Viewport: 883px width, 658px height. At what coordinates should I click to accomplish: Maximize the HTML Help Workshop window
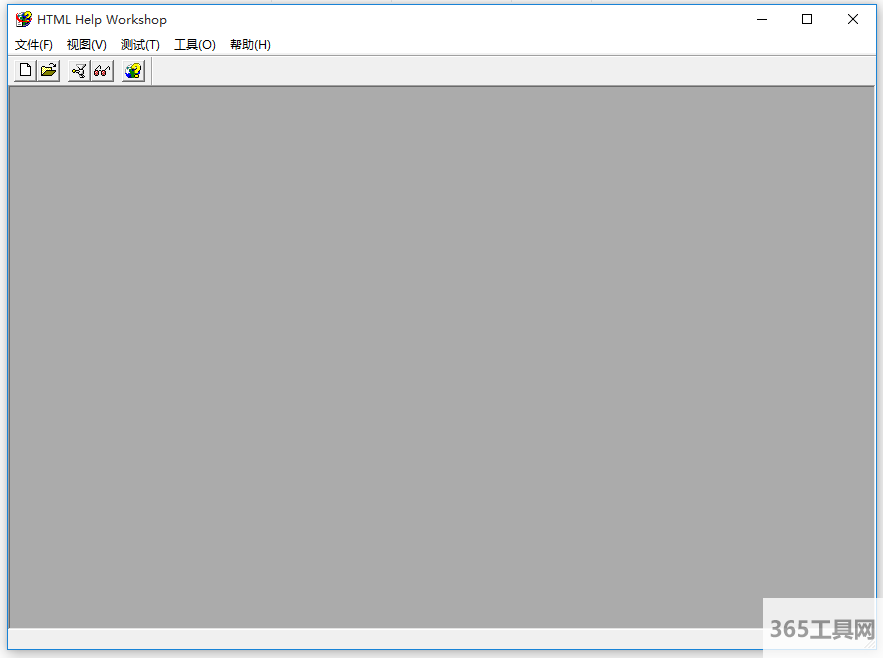click(x=807, y=19)
